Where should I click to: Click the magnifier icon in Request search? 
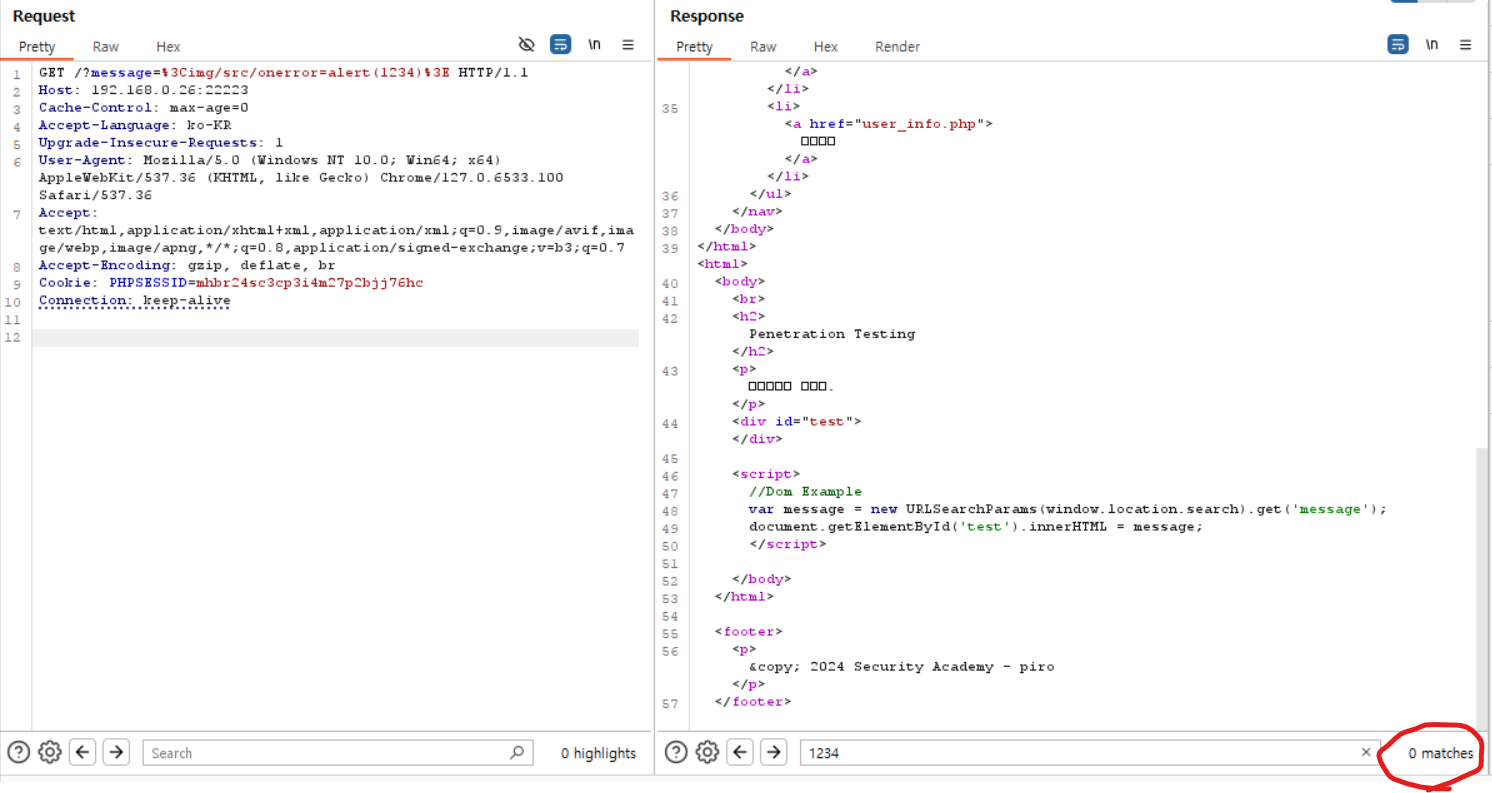[517, 752]
